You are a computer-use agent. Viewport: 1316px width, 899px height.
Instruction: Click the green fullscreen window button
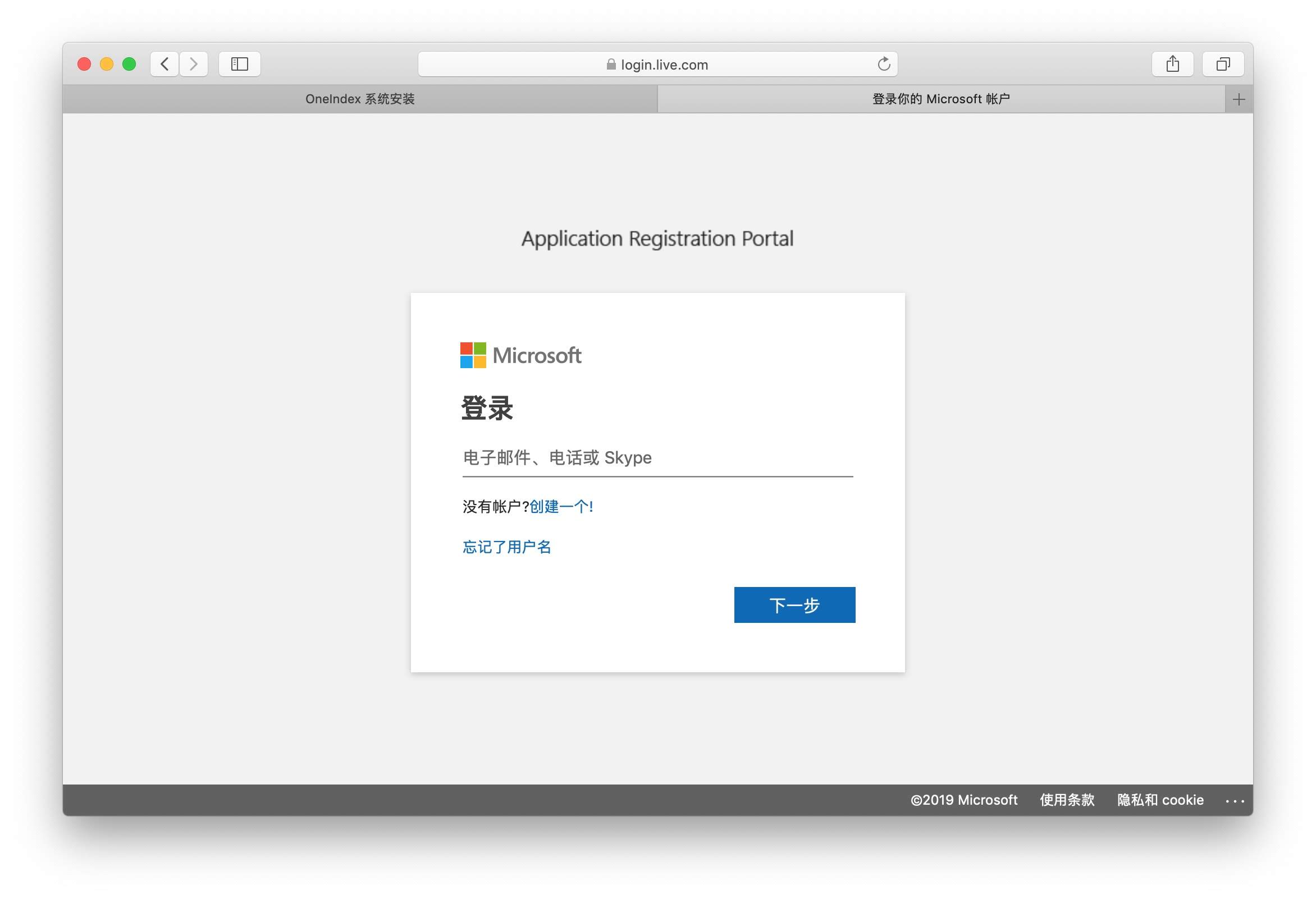tap(129, 64)
